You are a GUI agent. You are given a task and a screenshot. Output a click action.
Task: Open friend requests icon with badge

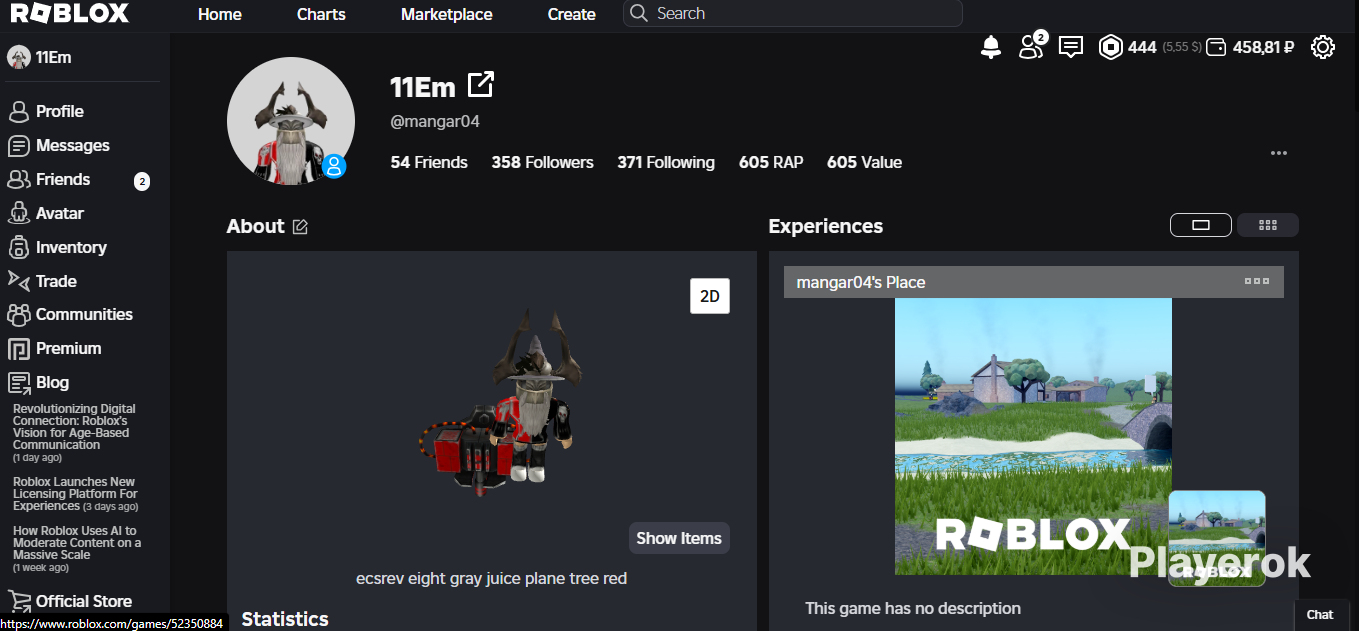click(x=1032, y=45)
